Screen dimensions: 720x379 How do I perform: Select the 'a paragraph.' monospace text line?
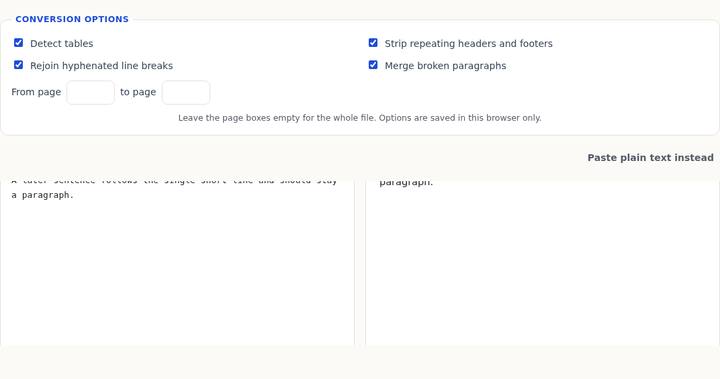[42, 195]
